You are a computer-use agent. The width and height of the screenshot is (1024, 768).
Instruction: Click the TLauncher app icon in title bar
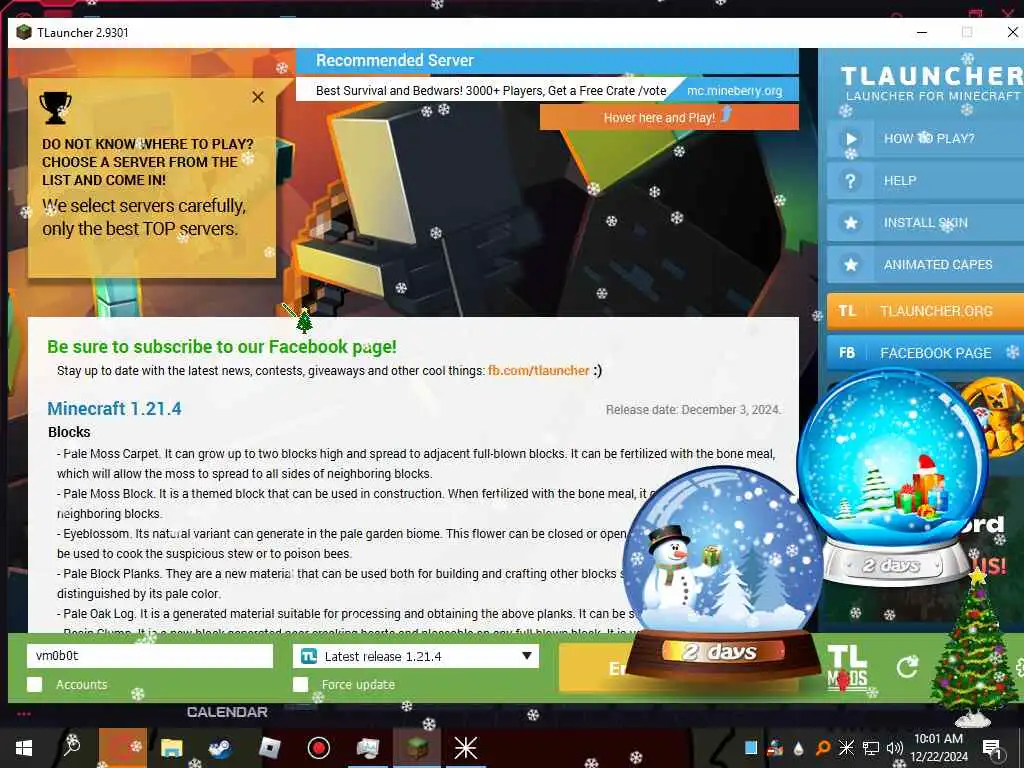coord(24,32)
